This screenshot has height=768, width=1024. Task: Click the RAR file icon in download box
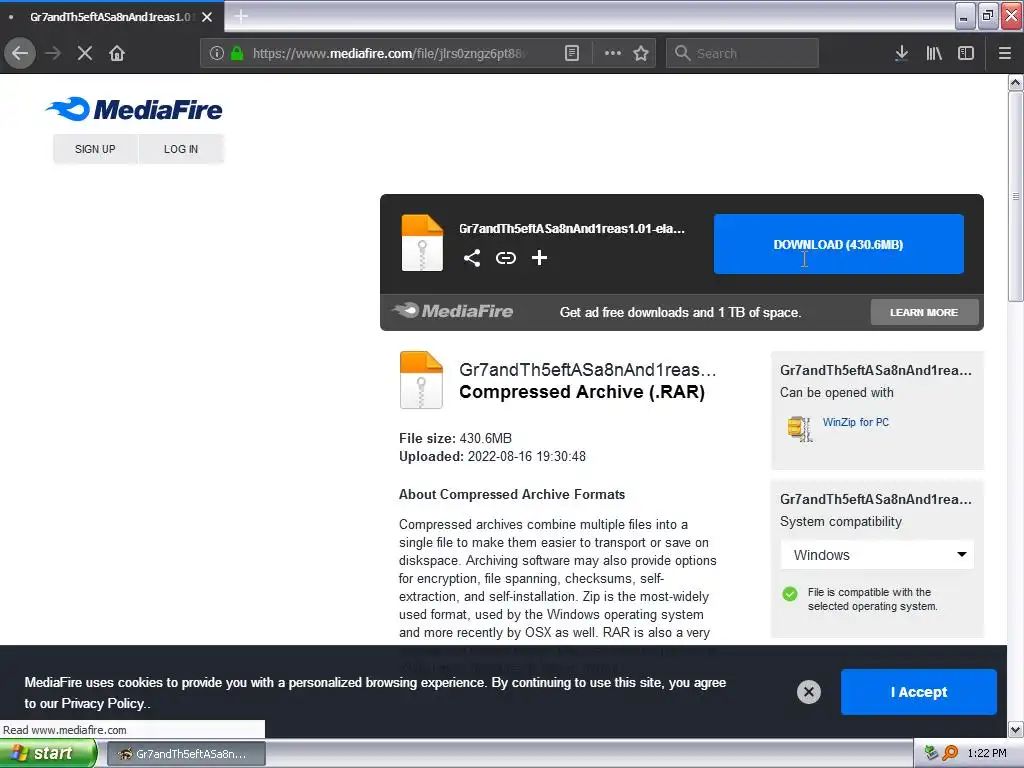click(422, 242)
